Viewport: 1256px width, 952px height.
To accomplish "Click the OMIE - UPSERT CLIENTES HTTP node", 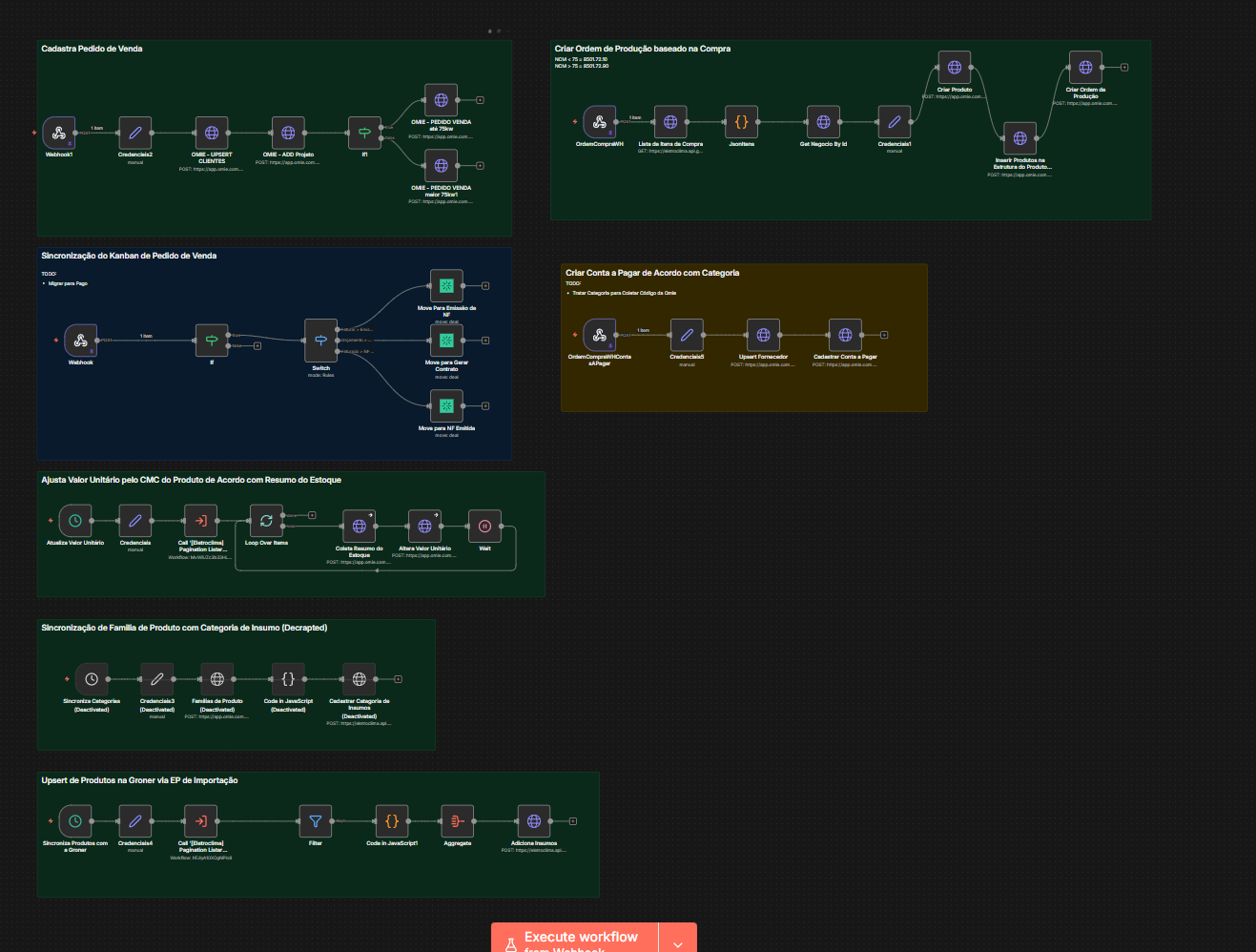I will pyautogui.click(x=212, y=134).
